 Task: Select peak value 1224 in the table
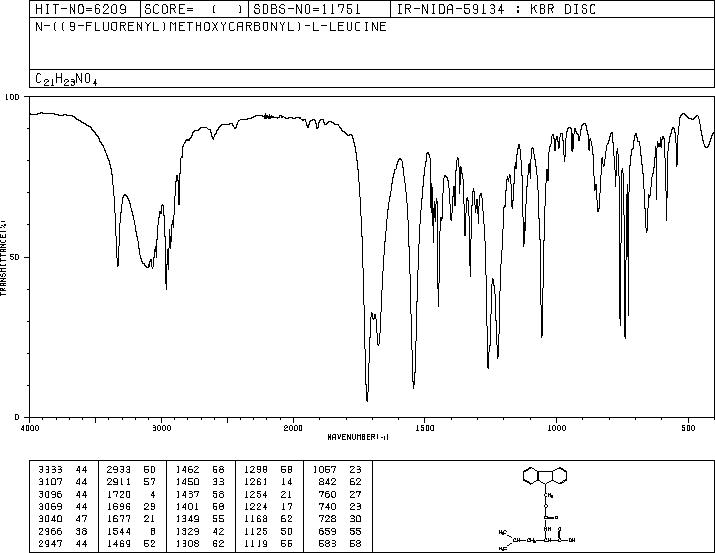[x=256, y=506]
